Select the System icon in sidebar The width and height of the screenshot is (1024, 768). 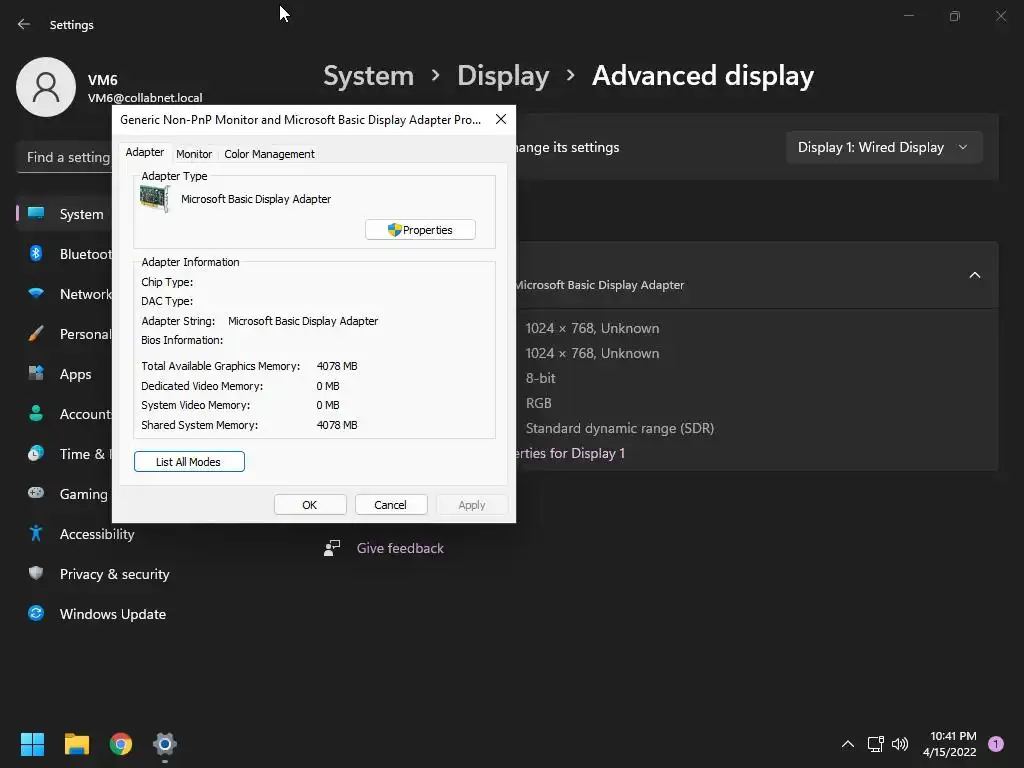tap(36, 214)
